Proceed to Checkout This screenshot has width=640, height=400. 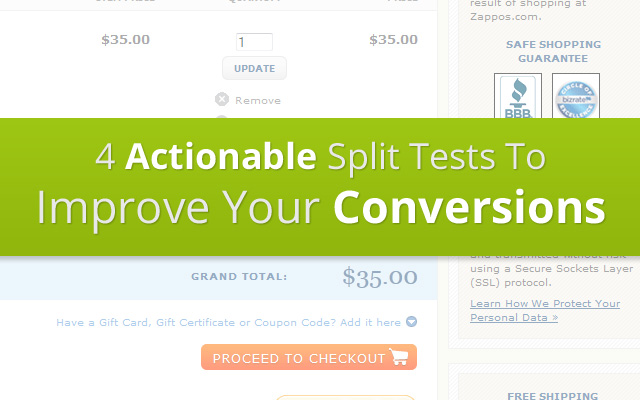pos(308,358)
